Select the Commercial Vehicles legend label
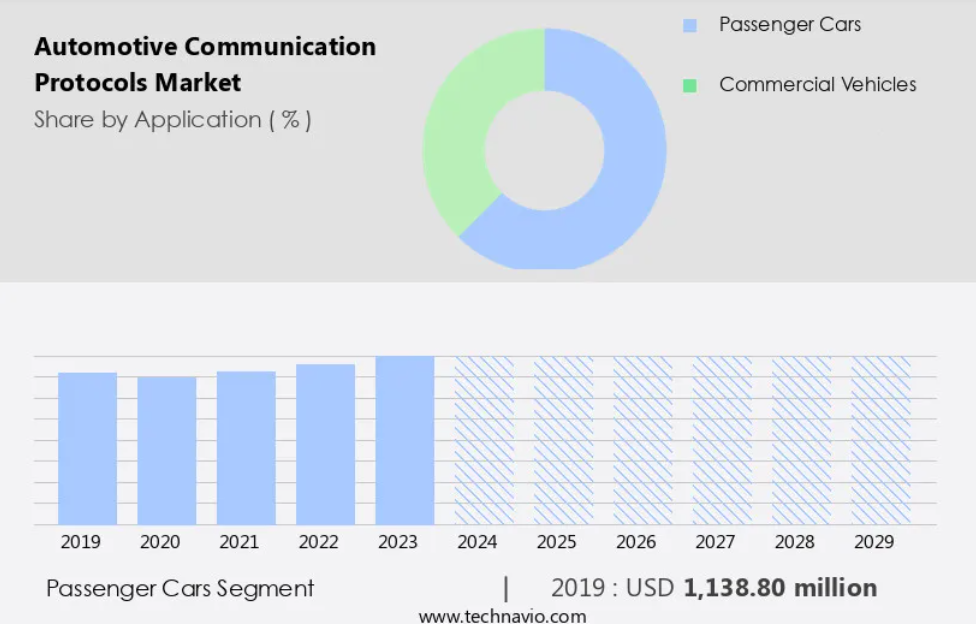This screenshot has width=976, height=624. (817, 84)
